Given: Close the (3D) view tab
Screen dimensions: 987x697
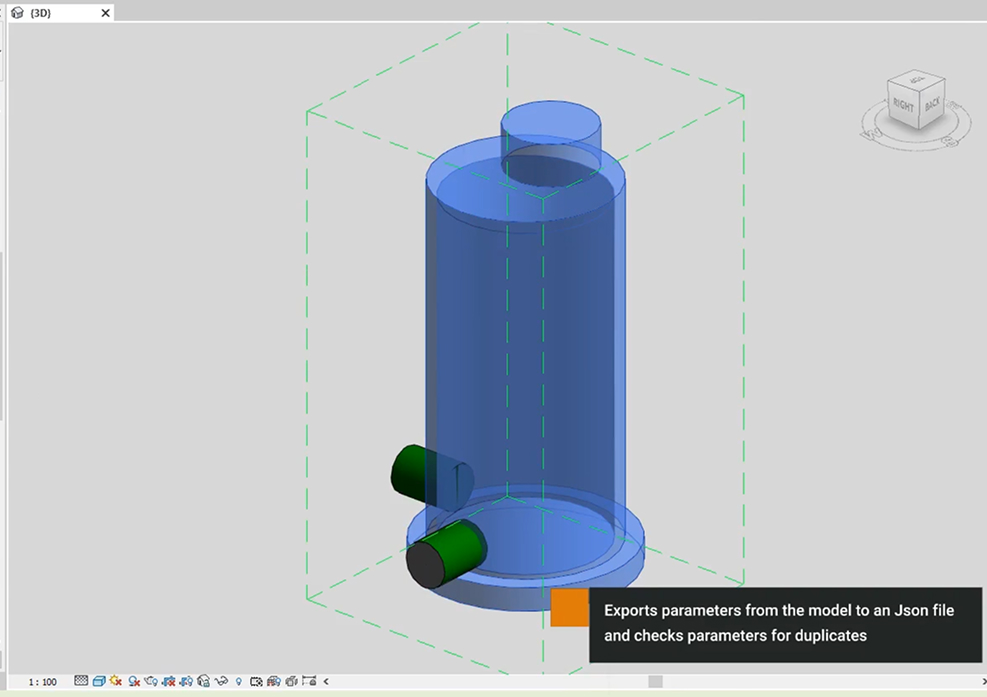Looking at the screenshot, I should point(106,13).
